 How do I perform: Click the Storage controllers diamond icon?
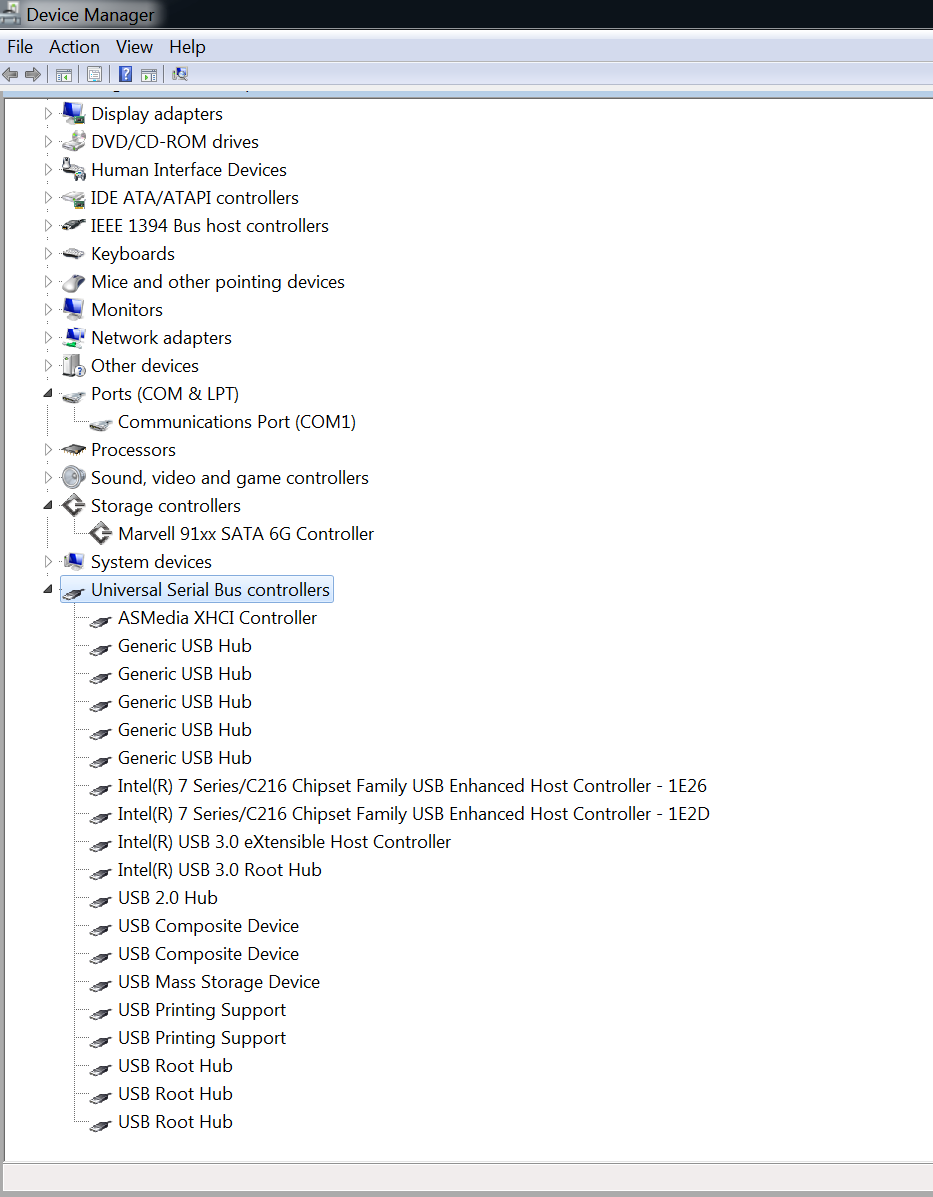tap(73, 505)
